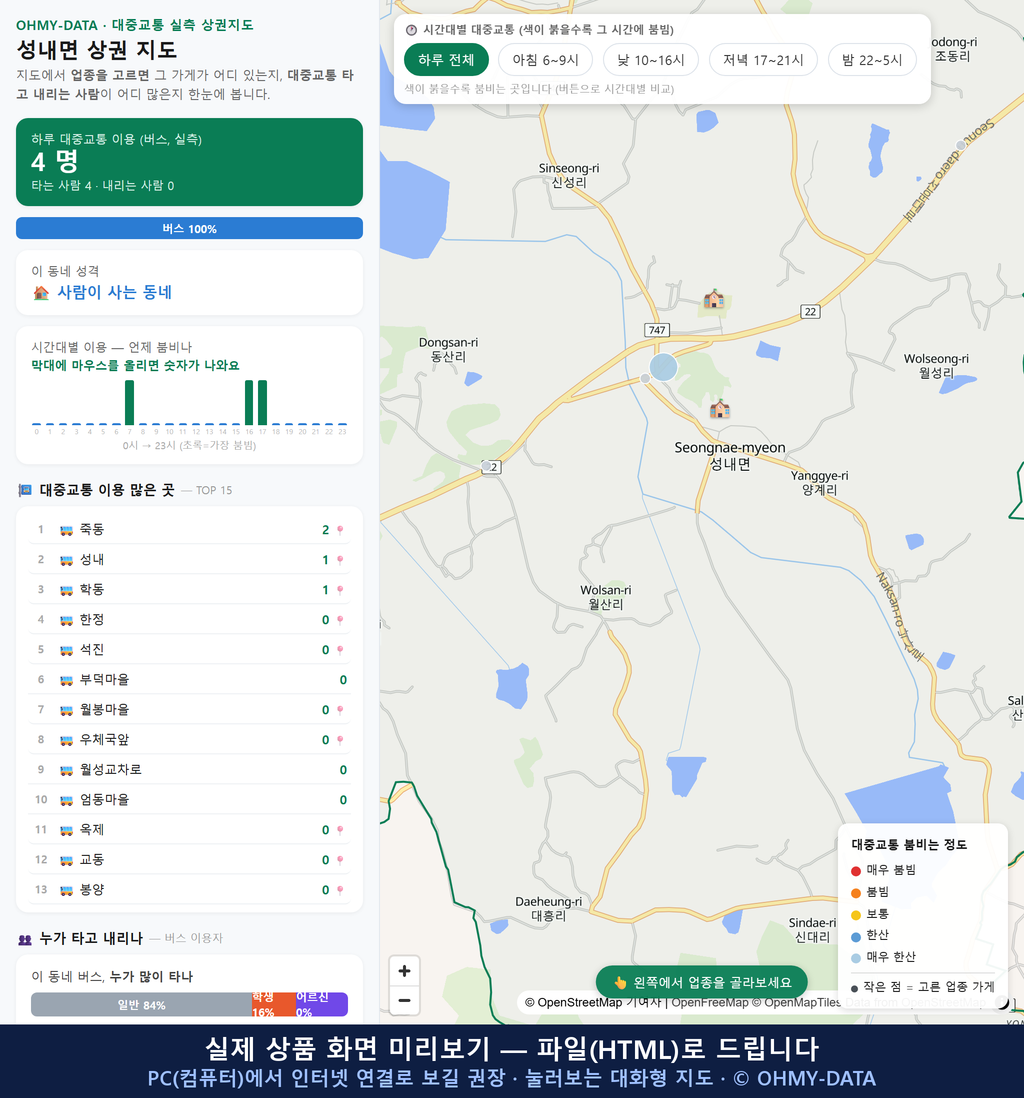Screen dimensions: 1024x1098
Task: Click the bus icon beside 부덕마을
Action: coord(67,680)
